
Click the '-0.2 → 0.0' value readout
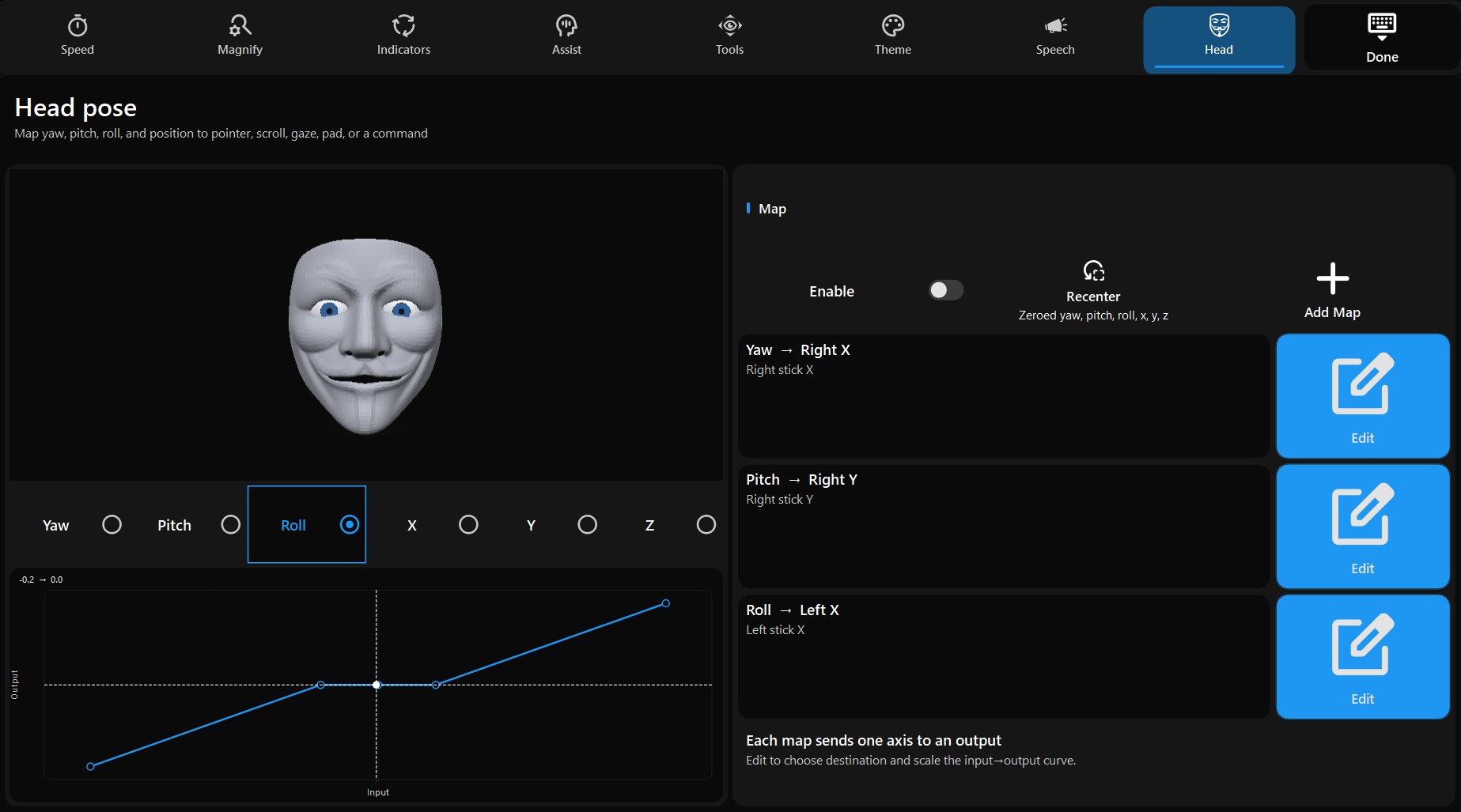coord(41,580)
